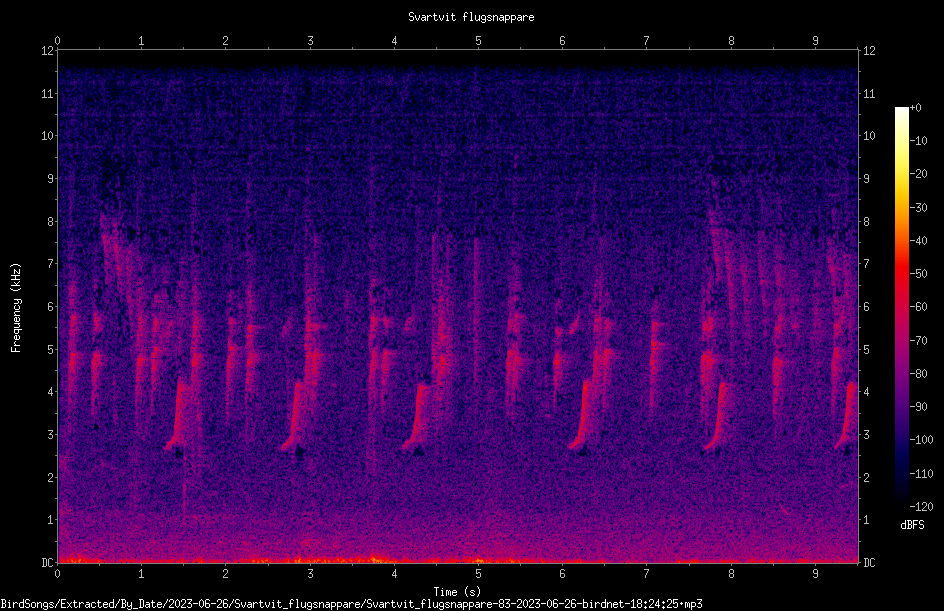The image size is (944, 611).
Task: Select the '-60' color scale value
Action: point(919,307)
